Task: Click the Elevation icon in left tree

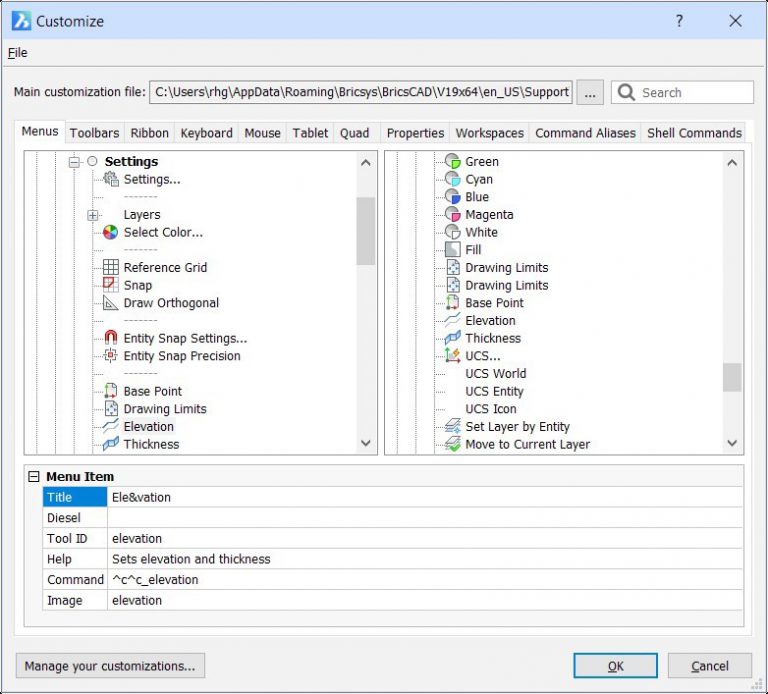Action: pos(111,426)
